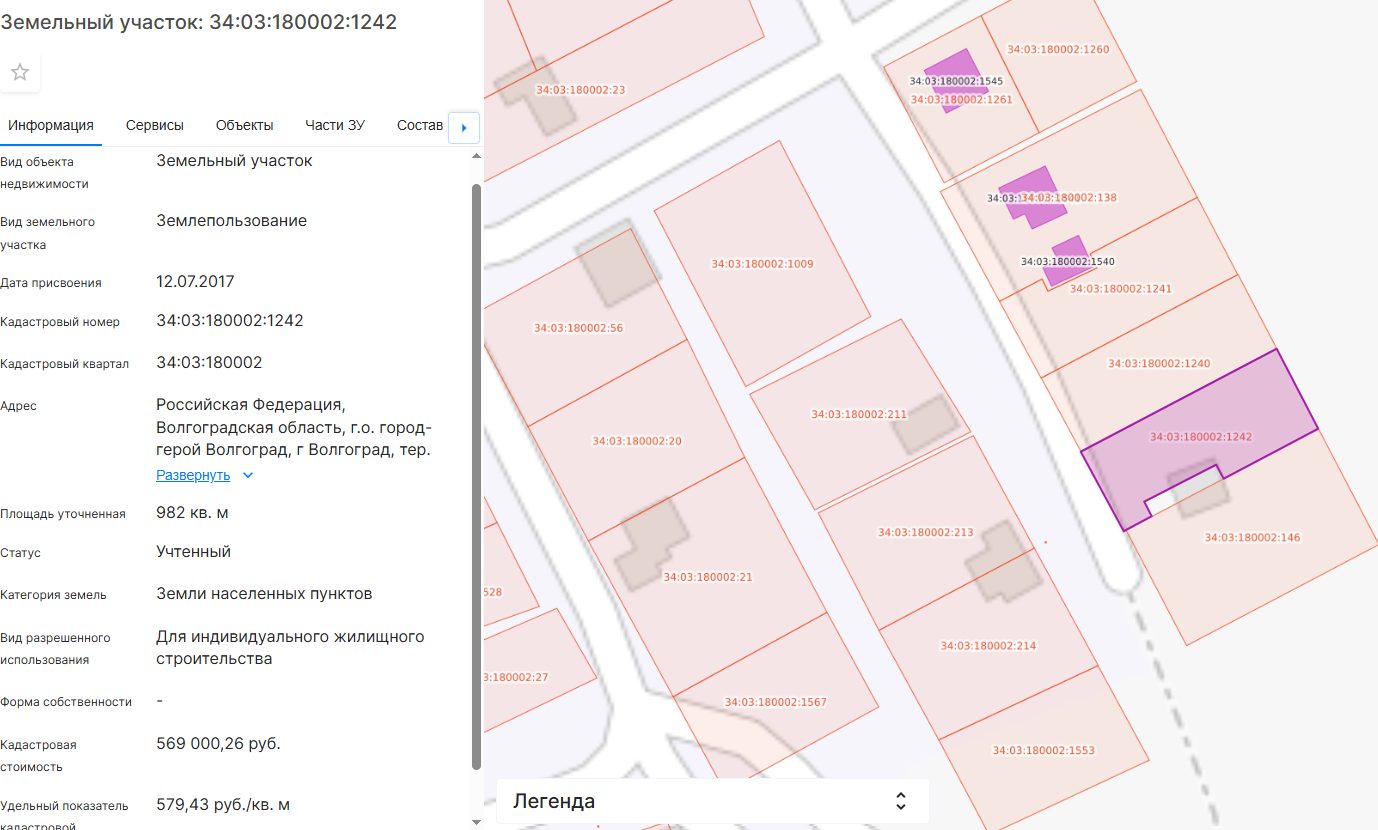Click the info panel vertical scrollbar
This screenshot has height=830, width=1378.
[476, 475]
